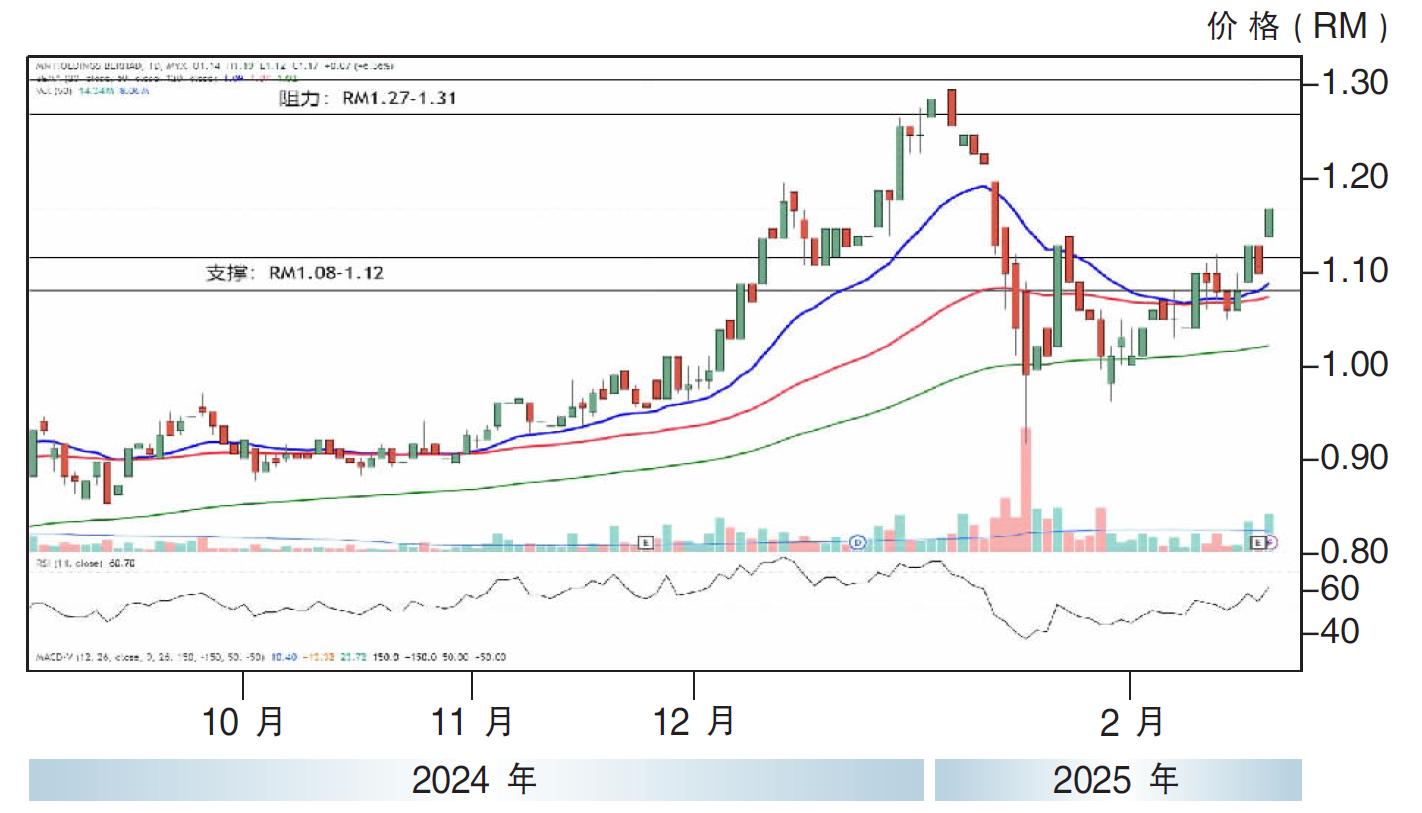Click the '10 月' time axis label
1422x813 pixels.
[243, 721]
